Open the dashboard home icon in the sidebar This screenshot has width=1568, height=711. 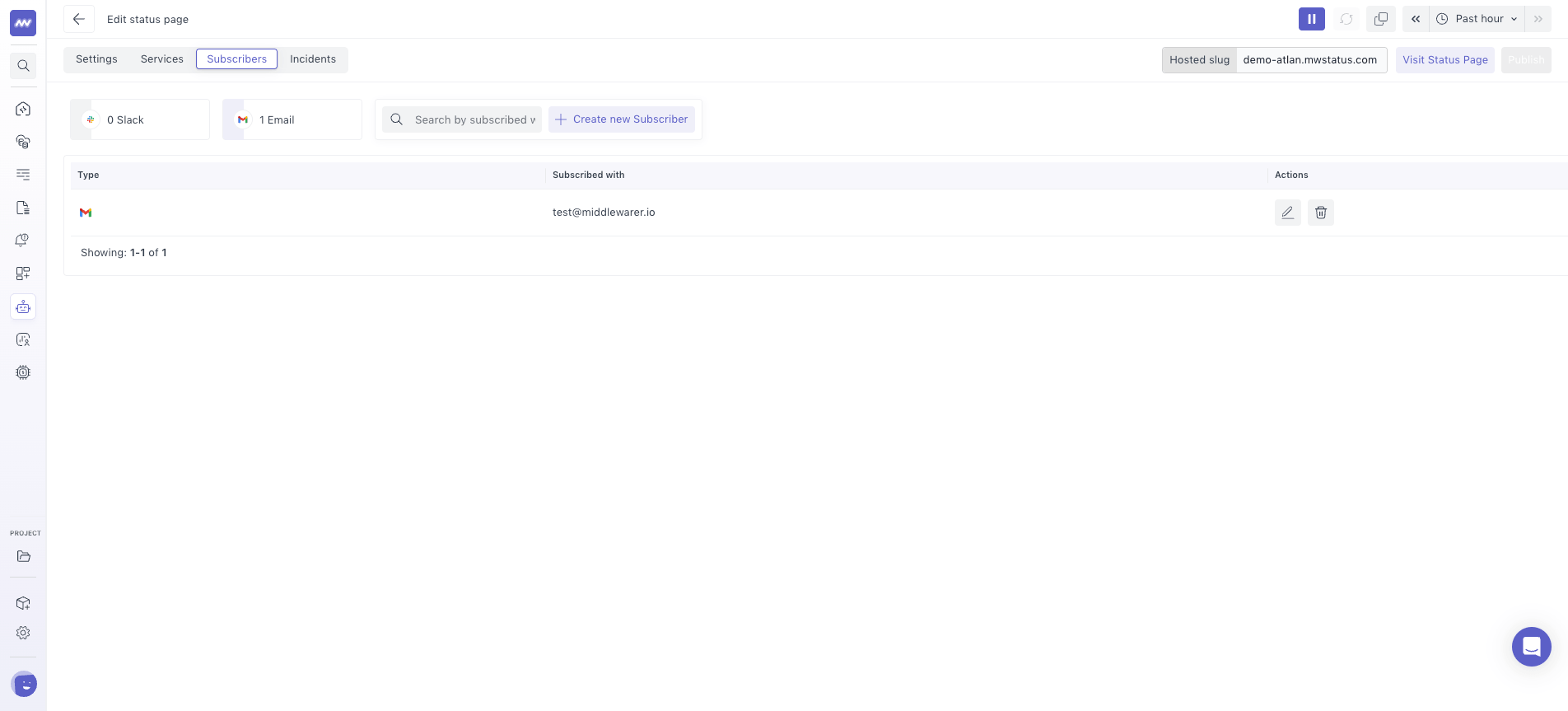coord(23,109)
